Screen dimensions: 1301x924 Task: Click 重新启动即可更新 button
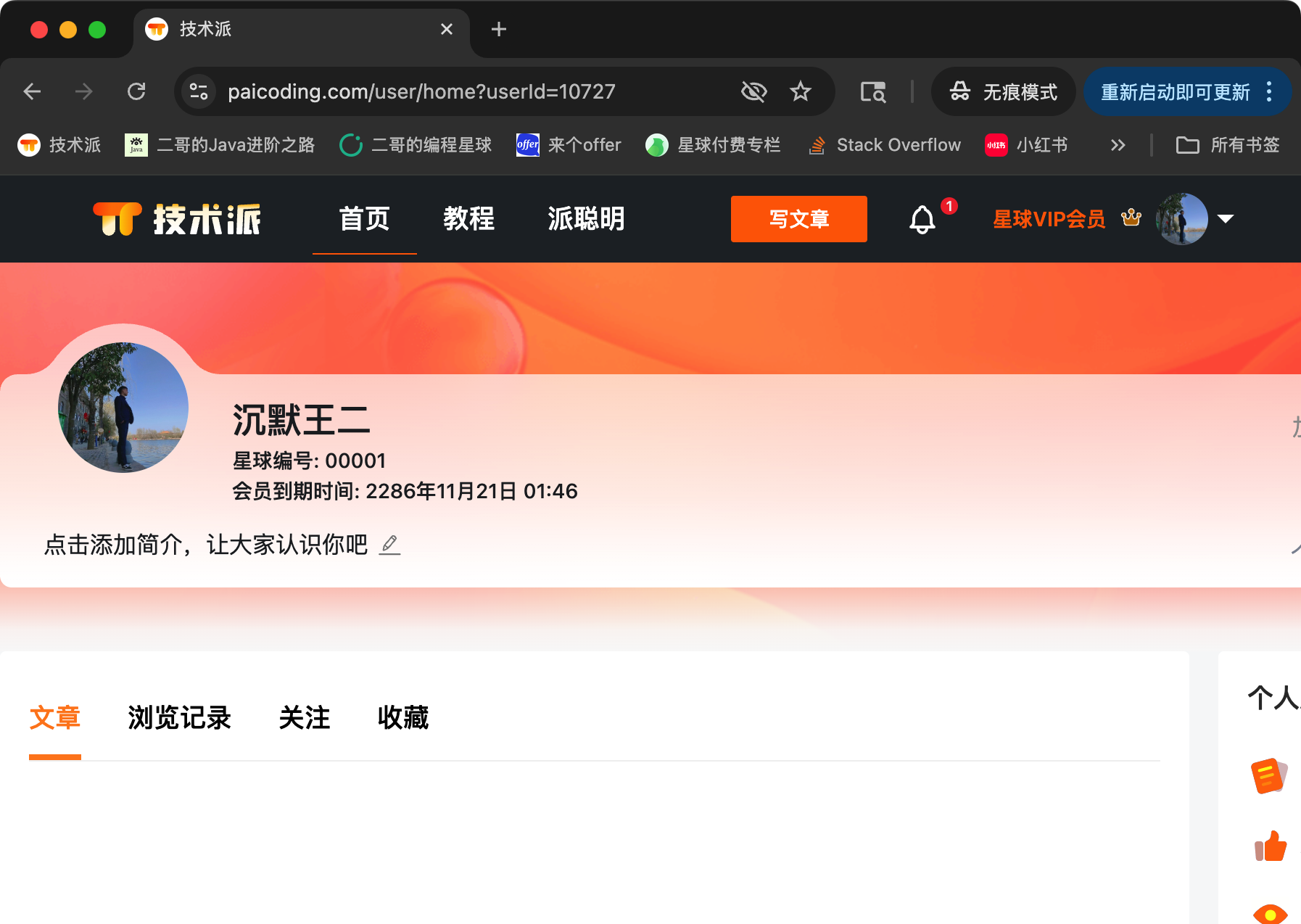[x=1175, y=91]
